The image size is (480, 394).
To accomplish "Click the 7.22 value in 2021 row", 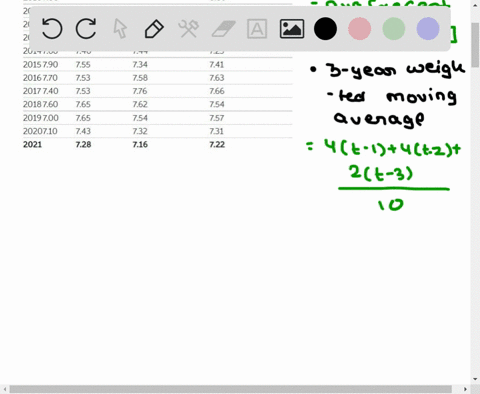I will pyautogui.click(x=217, y=144).
